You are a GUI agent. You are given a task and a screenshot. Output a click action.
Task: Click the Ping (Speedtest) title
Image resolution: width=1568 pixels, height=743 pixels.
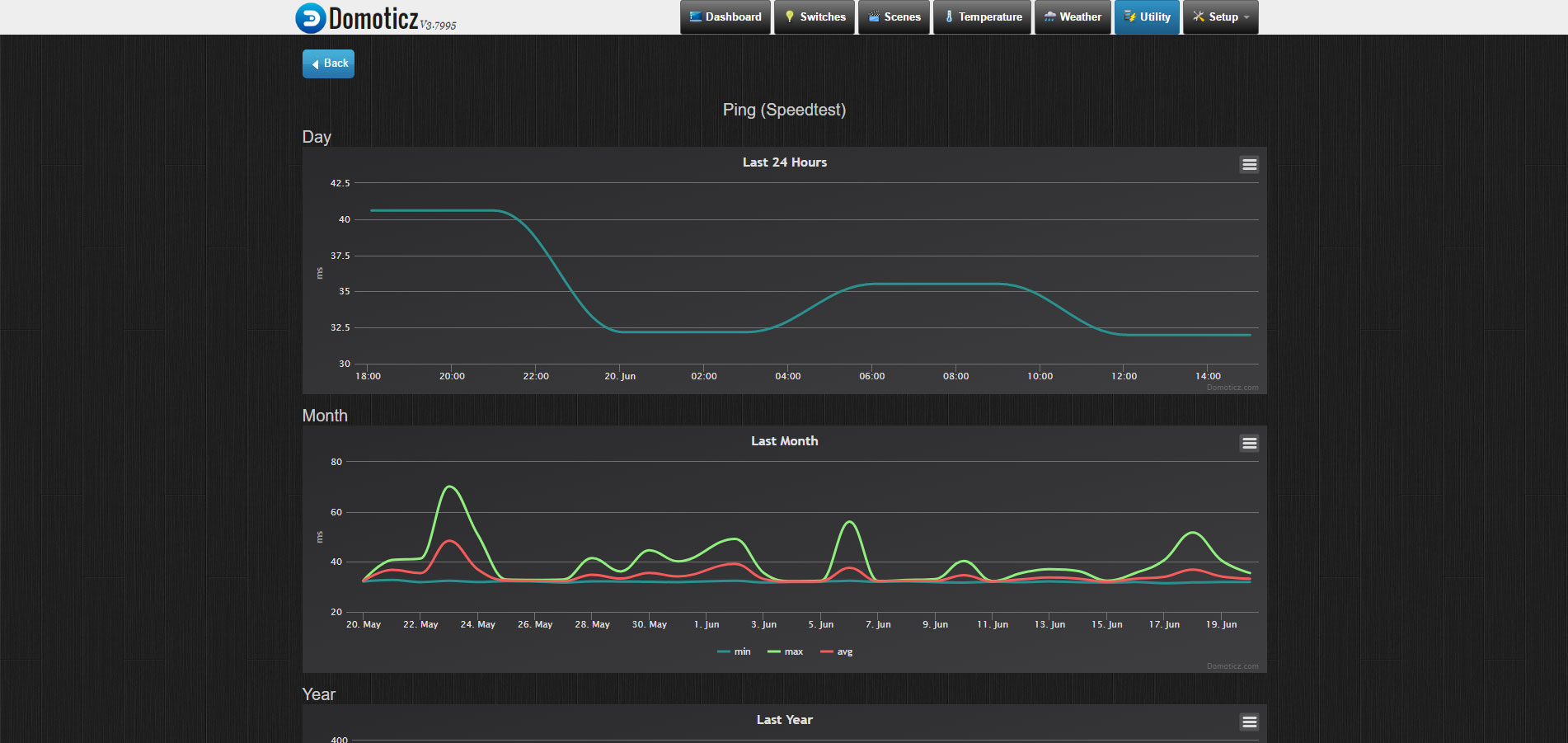(784, 110)
